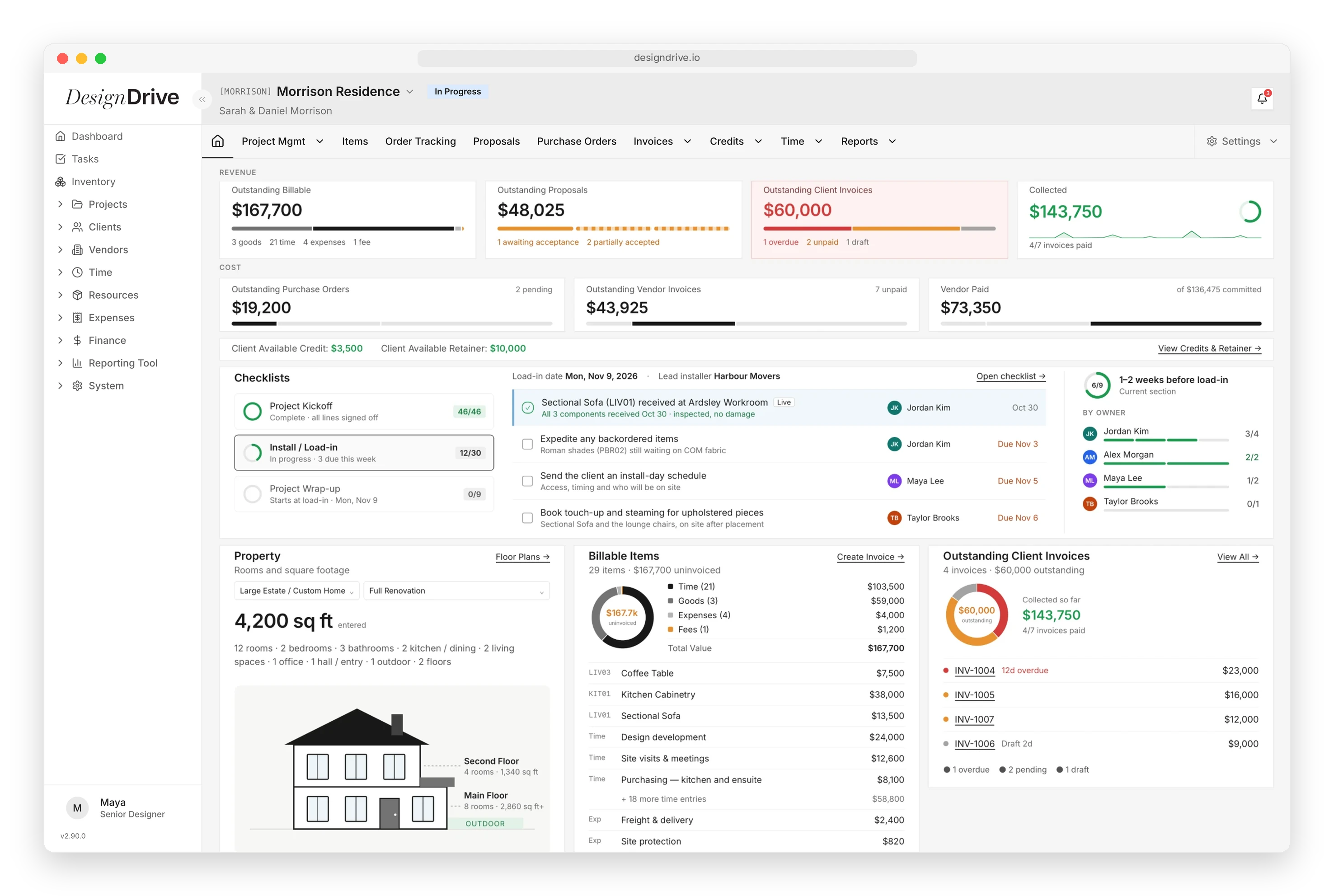Toggle the completed Sectional Sofa received checkmark
1334x896 pixels.
point(527,408)
